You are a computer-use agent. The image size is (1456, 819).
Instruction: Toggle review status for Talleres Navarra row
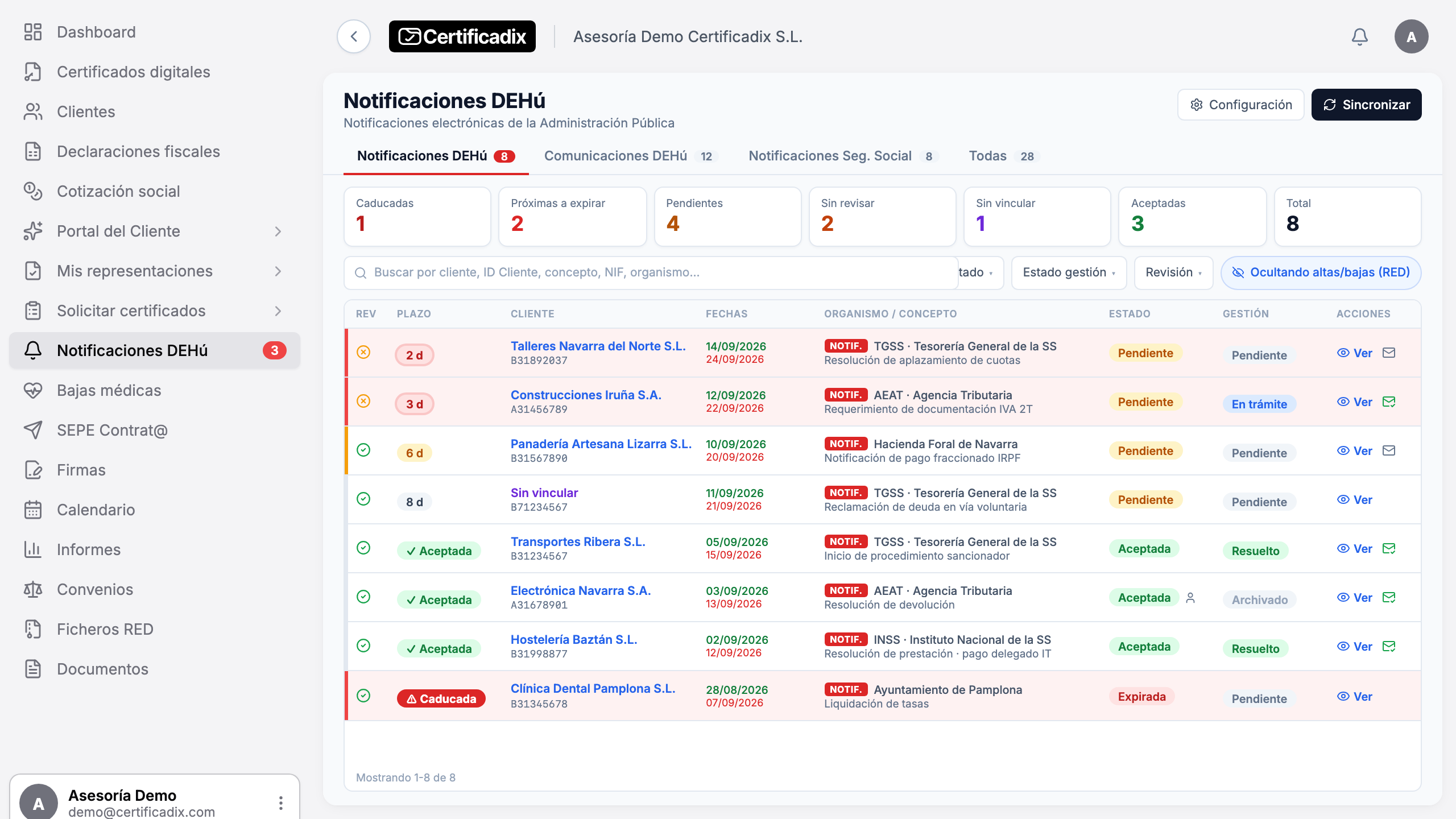click(363, 352)
